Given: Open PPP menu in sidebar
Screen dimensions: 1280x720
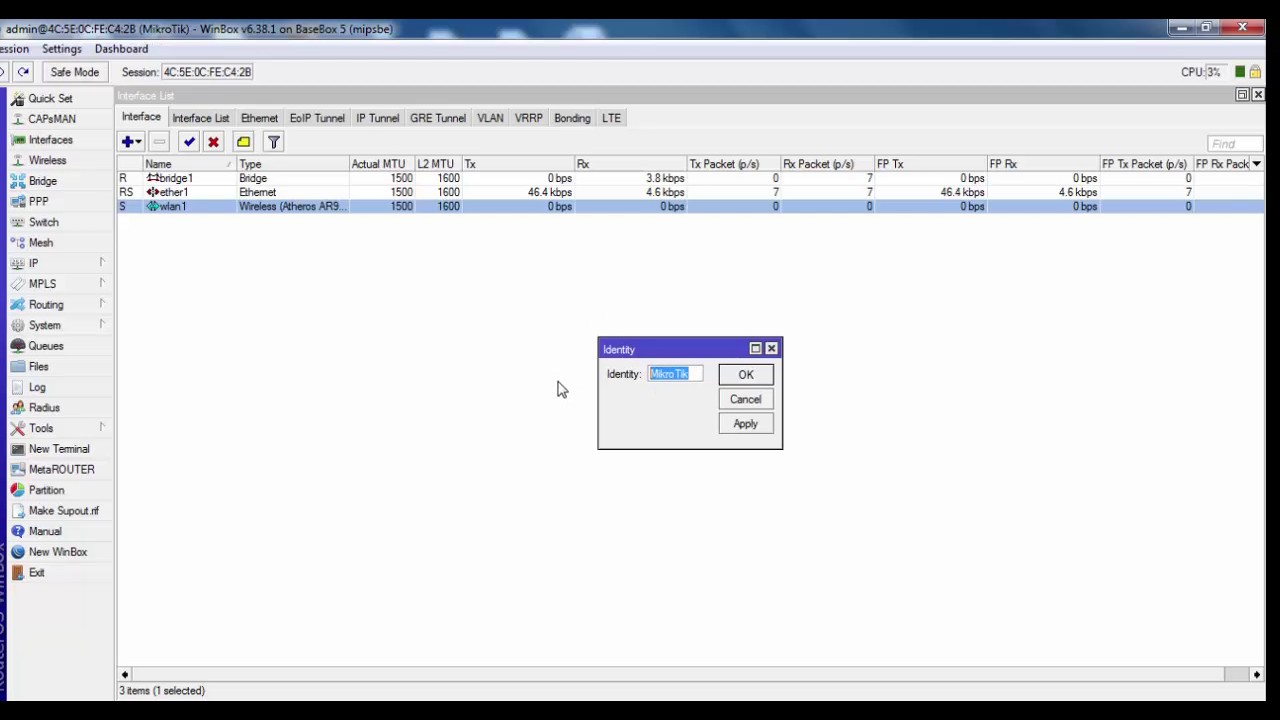Looking at the screenshot, I should point(39,201).
